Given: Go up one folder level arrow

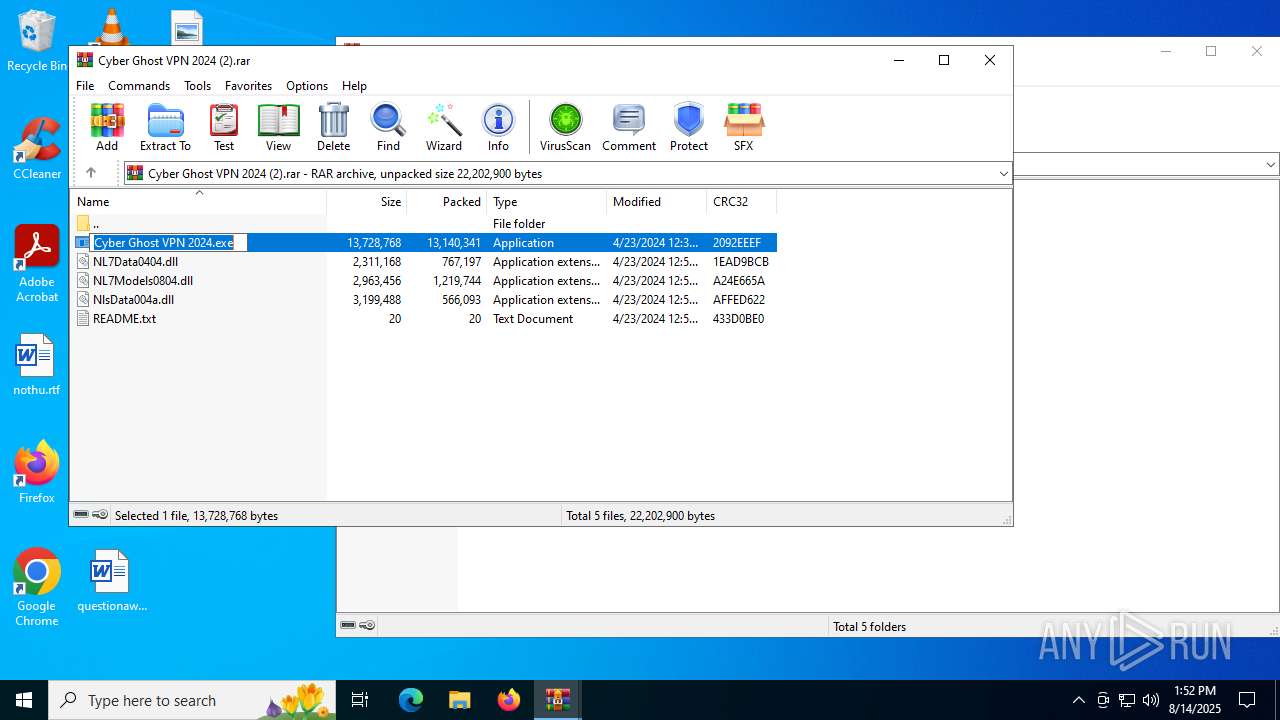Looking at the screenshot, I should click(x=90, y=173).
